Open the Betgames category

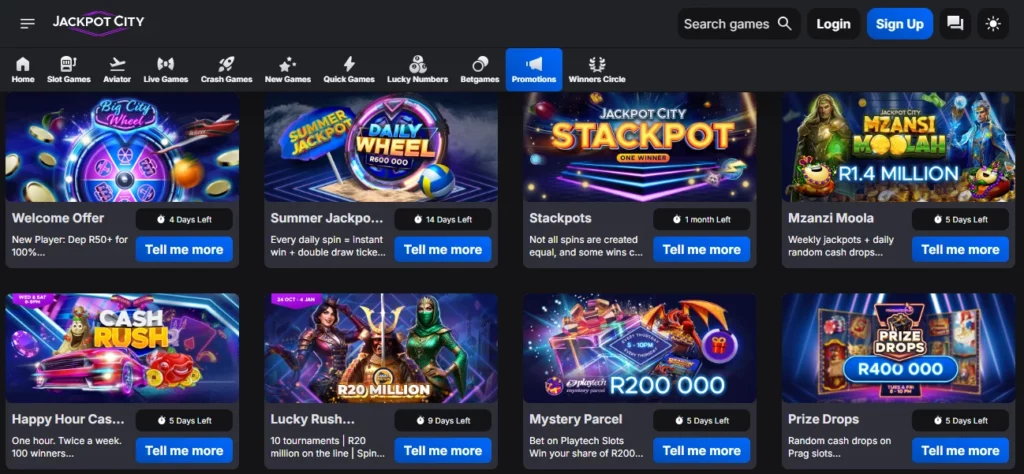[x=480, y=69]
